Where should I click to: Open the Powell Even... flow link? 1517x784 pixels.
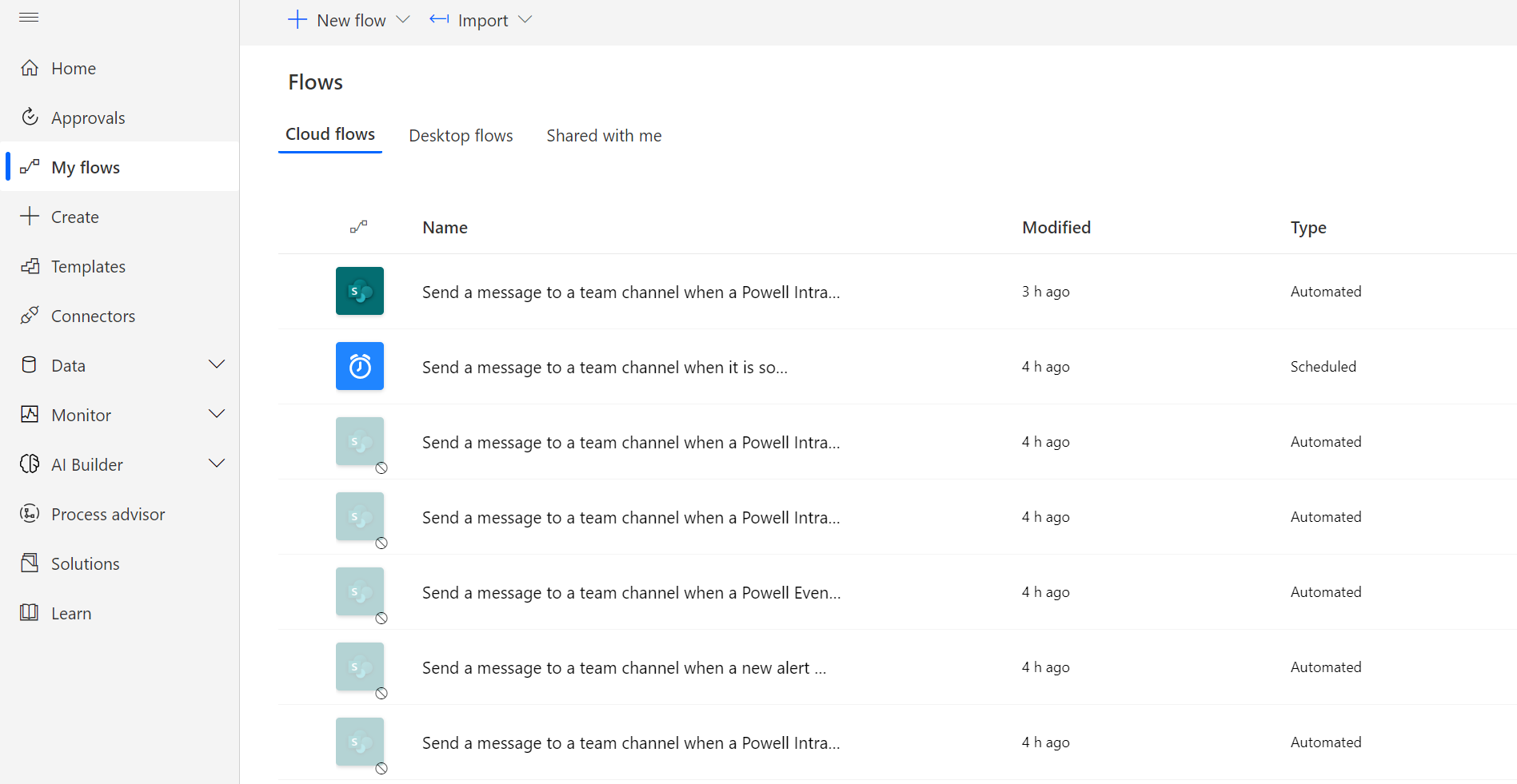pyautogui.click(x=631, y=593)
